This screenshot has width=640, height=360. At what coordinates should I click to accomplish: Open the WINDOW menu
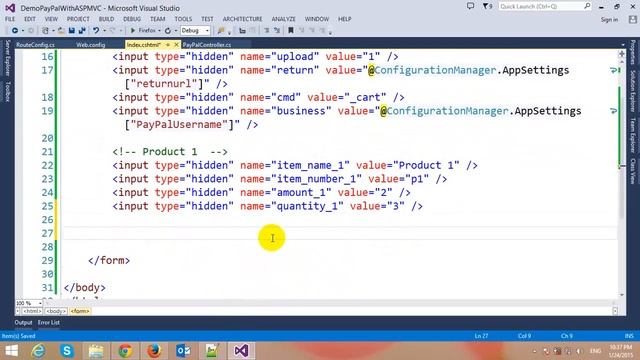click(x=317, y=19)
